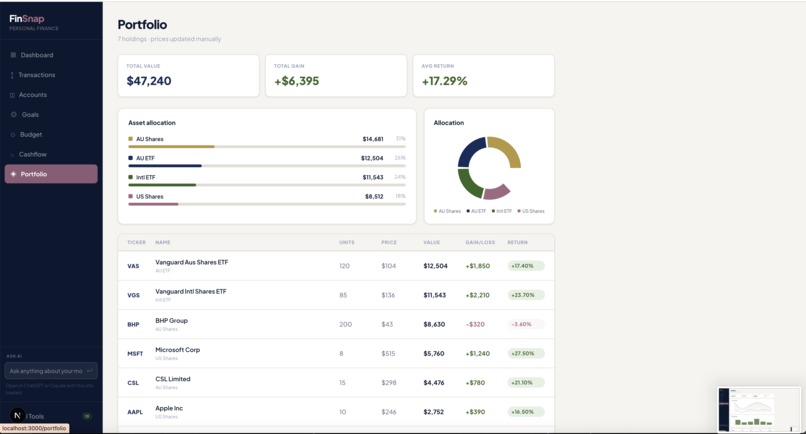Screen dimensions: 806x434
Task: Click the PRICE column header
Action: (x=389, y=242)
